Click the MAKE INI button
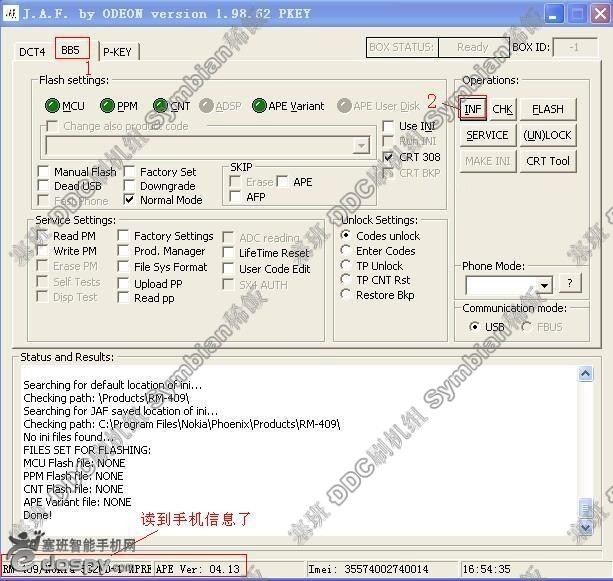Image resolution: width=613 pixels, height=581 pixels. 488,161
